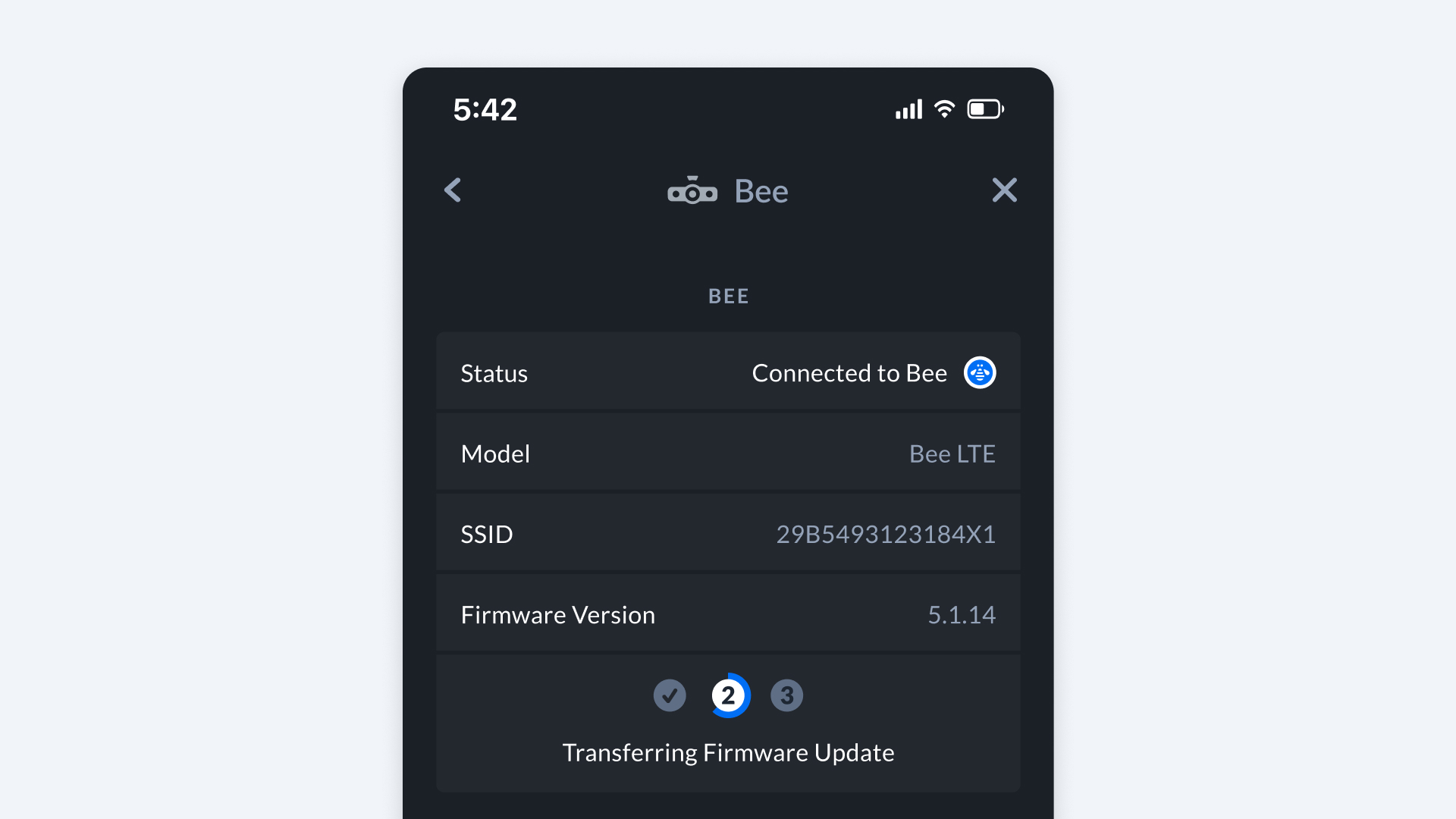Tap the Wi-Fi status icon
Viewport: 1456px width, 819px height.
point(944,109)
